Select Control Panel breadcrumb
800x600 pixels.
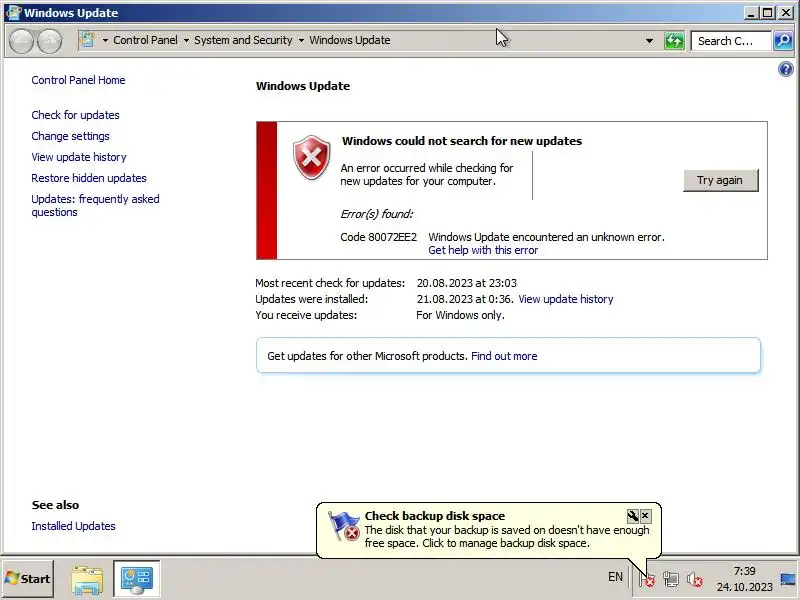145,40
